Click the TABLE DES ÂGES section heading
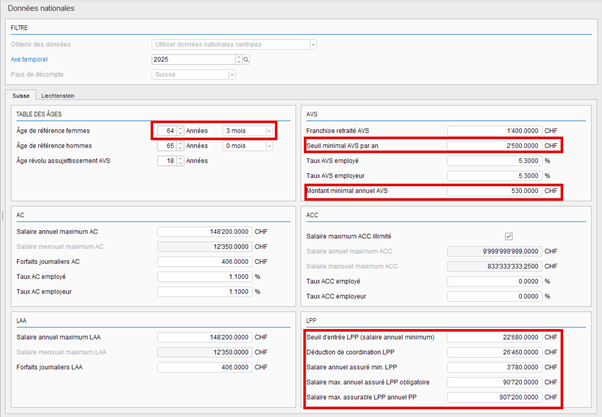 tap(39, 114)
